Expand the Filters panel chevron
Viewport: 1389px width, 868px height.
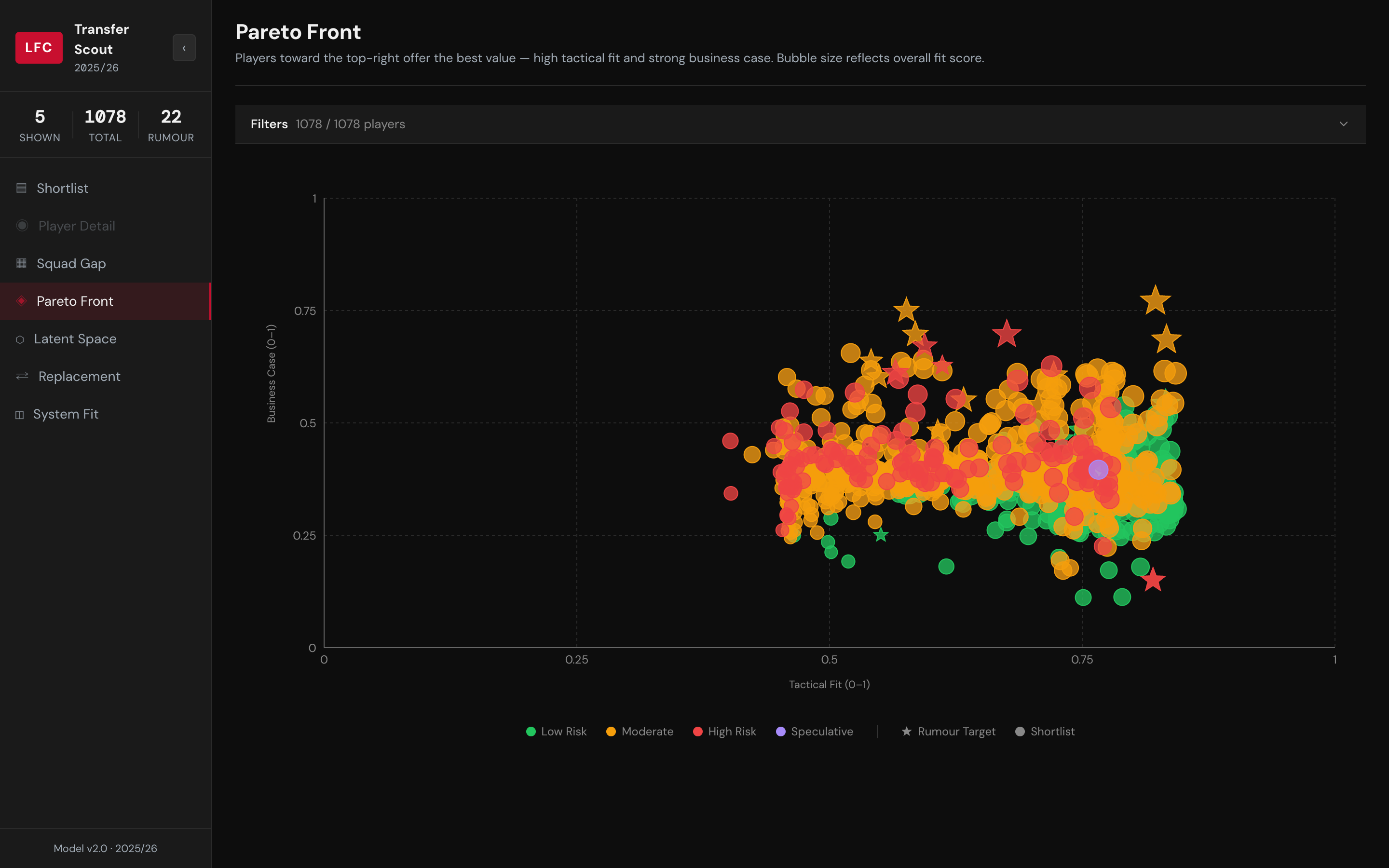tap(1343, 124)
